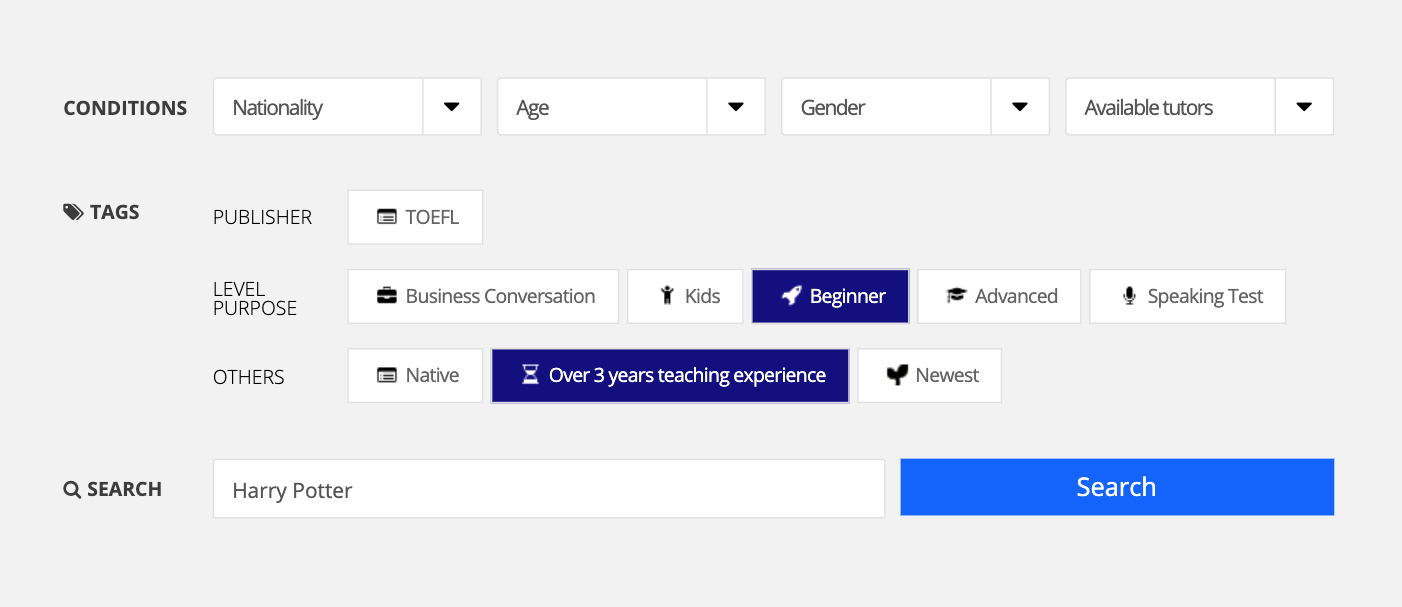Click the child figure icon on Kids
This screenshot has width=1402, height=607.
(x=667, y=296)
